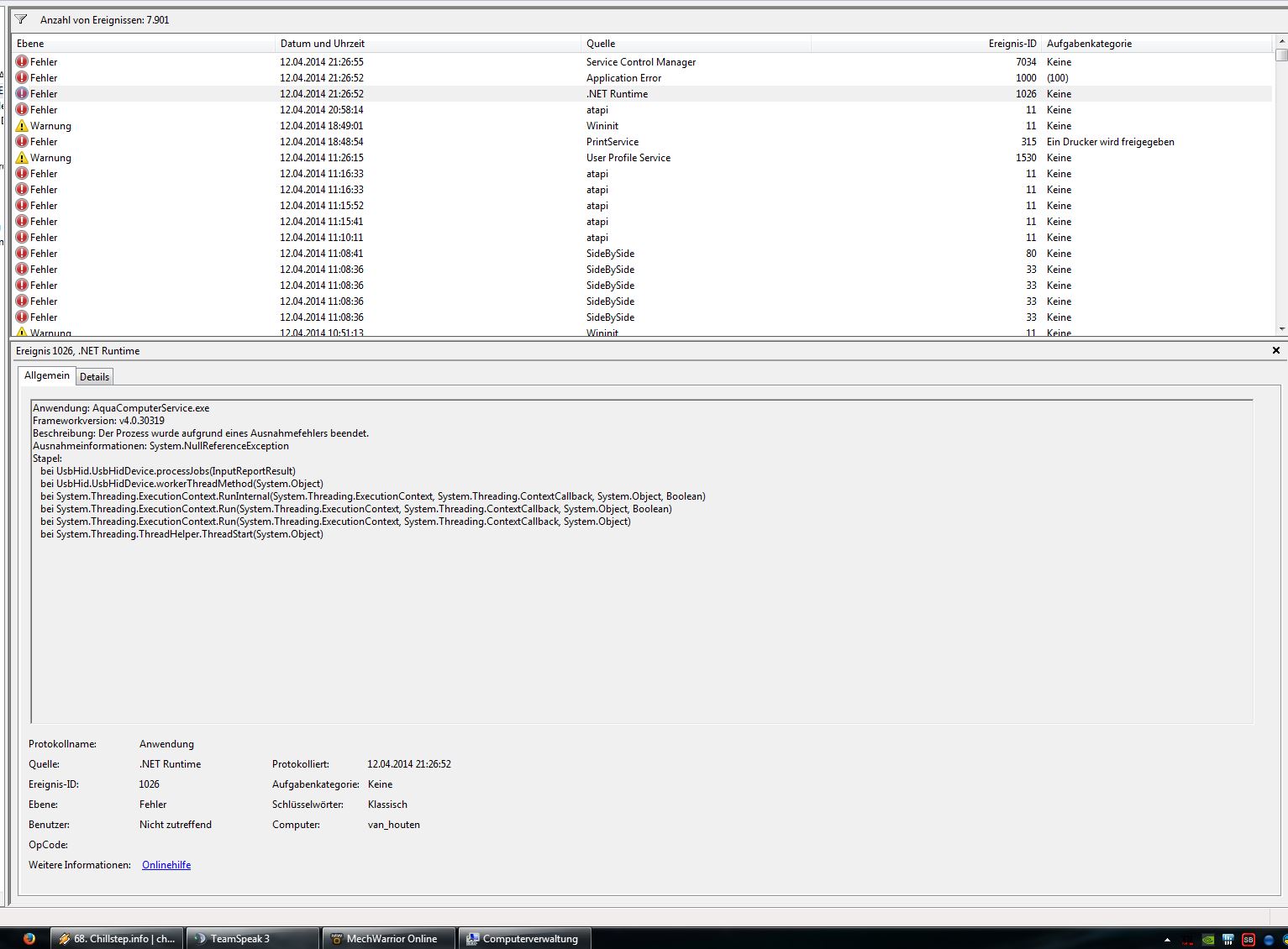Viewport: 1288px width, 949px height.
Task: Click the event list scrollbar thumb
Action: point(1281,55)
